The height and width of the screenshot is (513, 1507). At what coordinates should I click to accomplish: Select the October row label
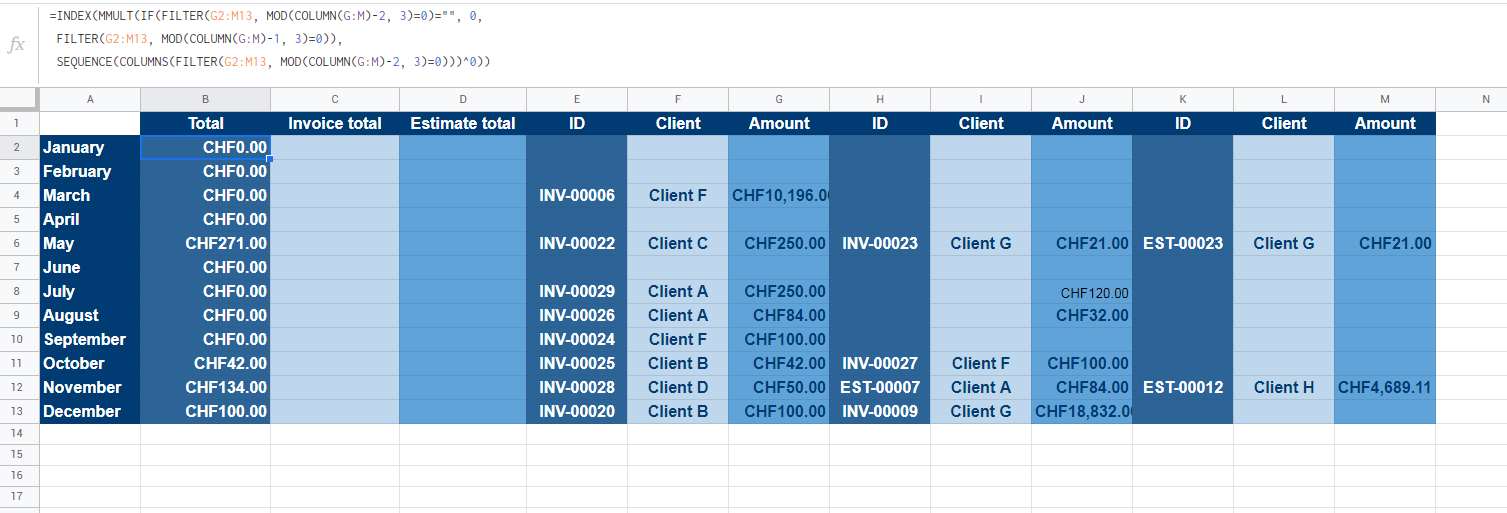[90, 363]
